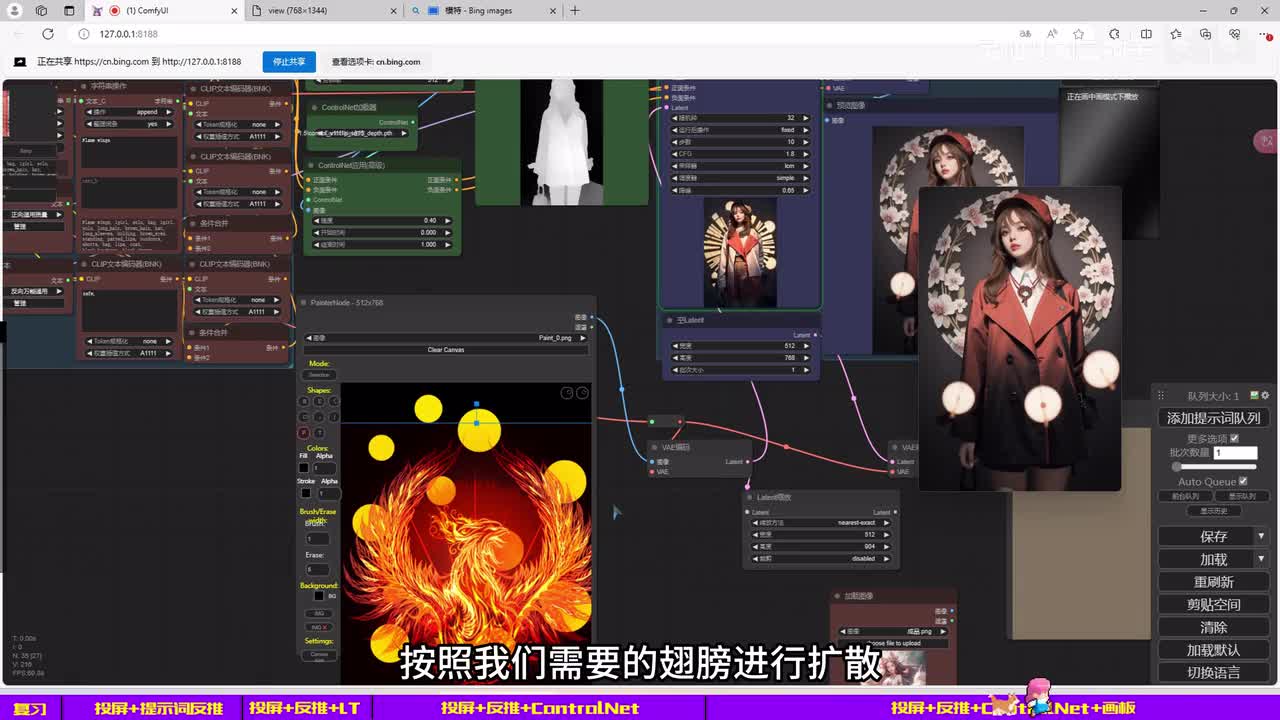Click the browser refresh icon
Viewport: 1280px width, 720px height.
tap(47, 34)
